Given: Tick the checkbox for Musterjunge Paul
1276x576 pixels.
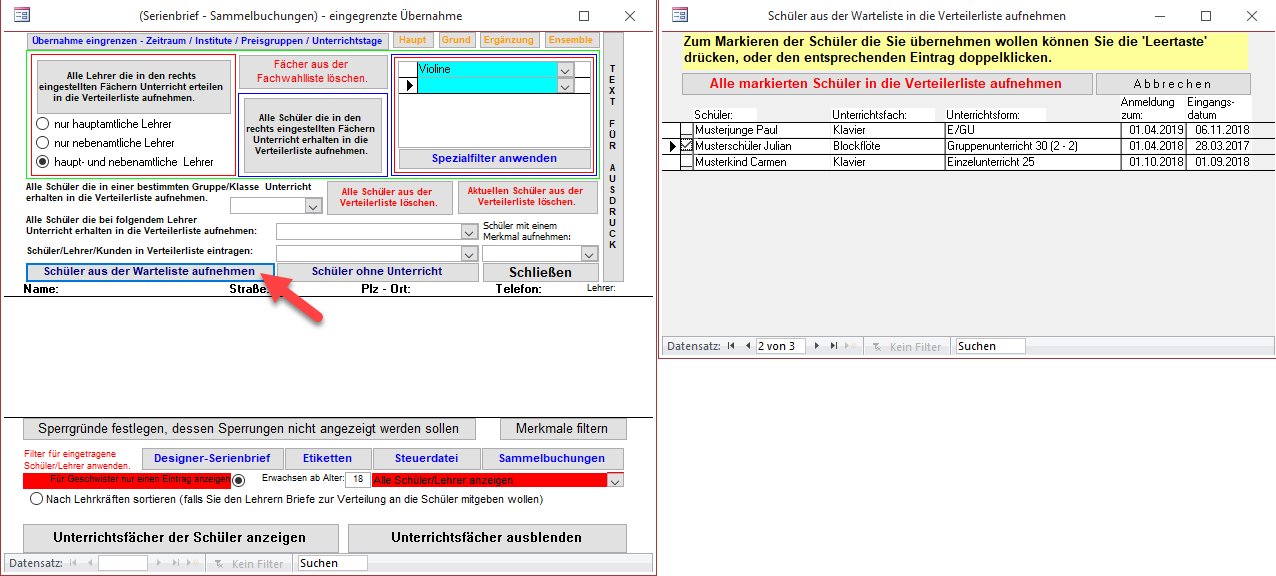Looking at the screenshot, I should click(686, 130).
